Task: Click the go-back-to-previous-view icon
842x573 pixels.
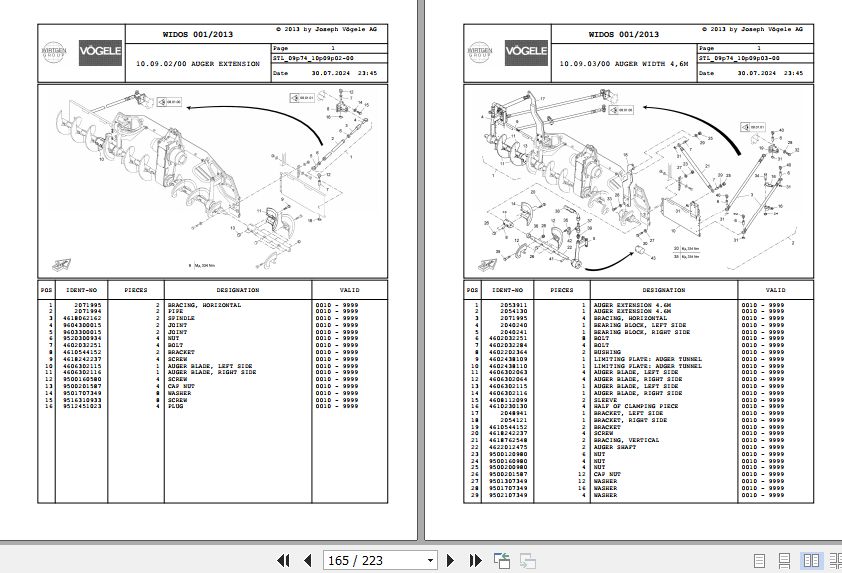Action: pyautogui.click(x=502, y=561)
